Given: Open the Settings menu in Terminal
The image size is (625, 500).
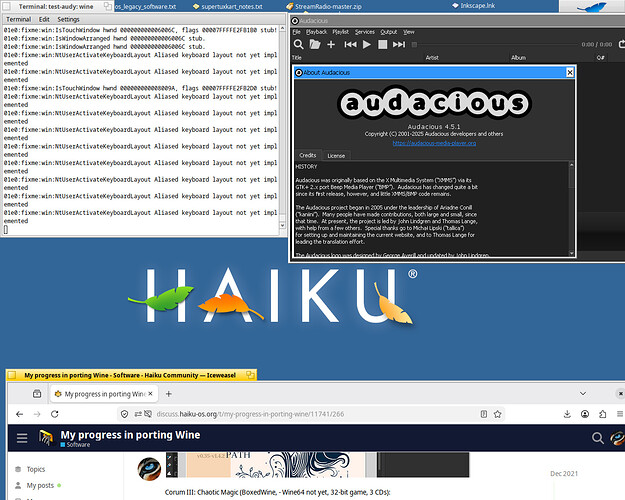Looking at the screenshot, I should pyautogui.click(x=68, y=19).
